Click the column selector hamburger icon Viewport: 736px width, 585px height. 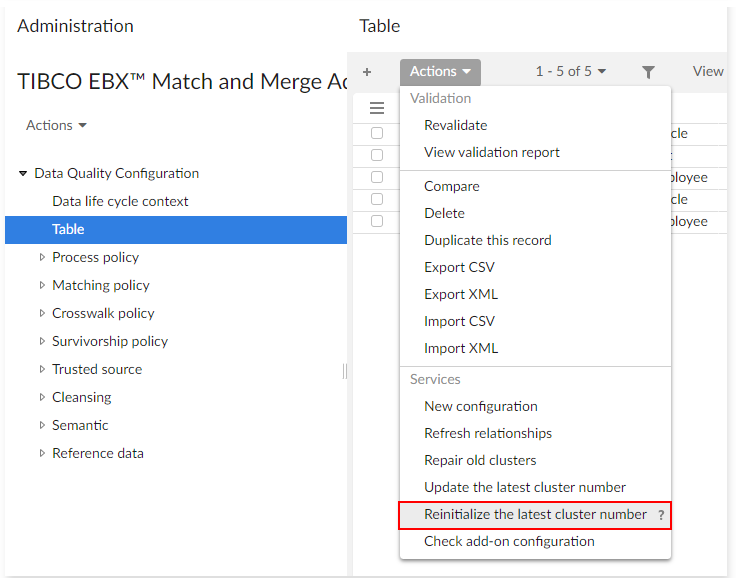377,108
